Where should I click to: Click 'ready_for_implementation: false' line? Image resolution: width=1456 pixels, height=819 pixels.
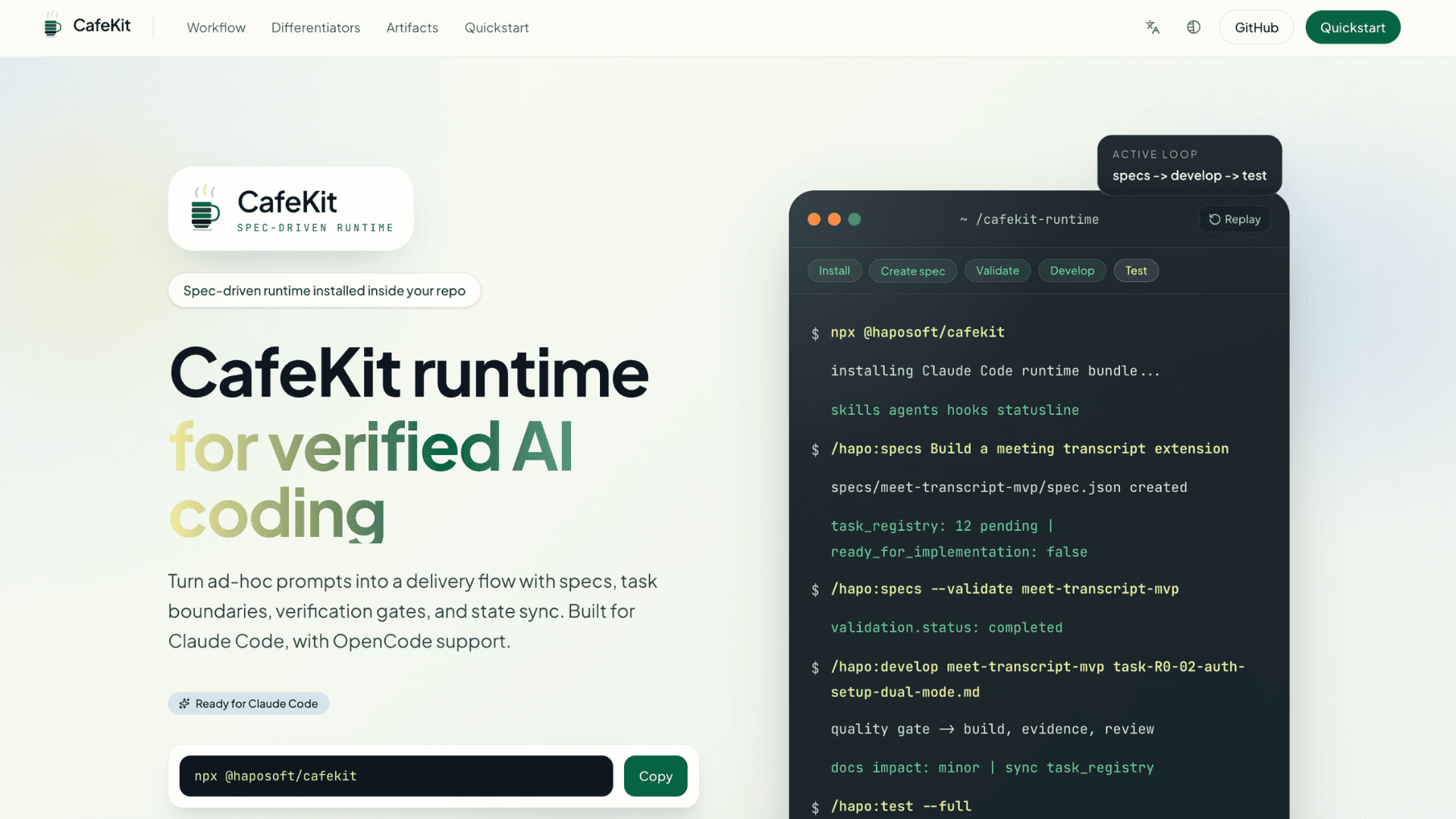pyautogui.click(x=959, y=552)
